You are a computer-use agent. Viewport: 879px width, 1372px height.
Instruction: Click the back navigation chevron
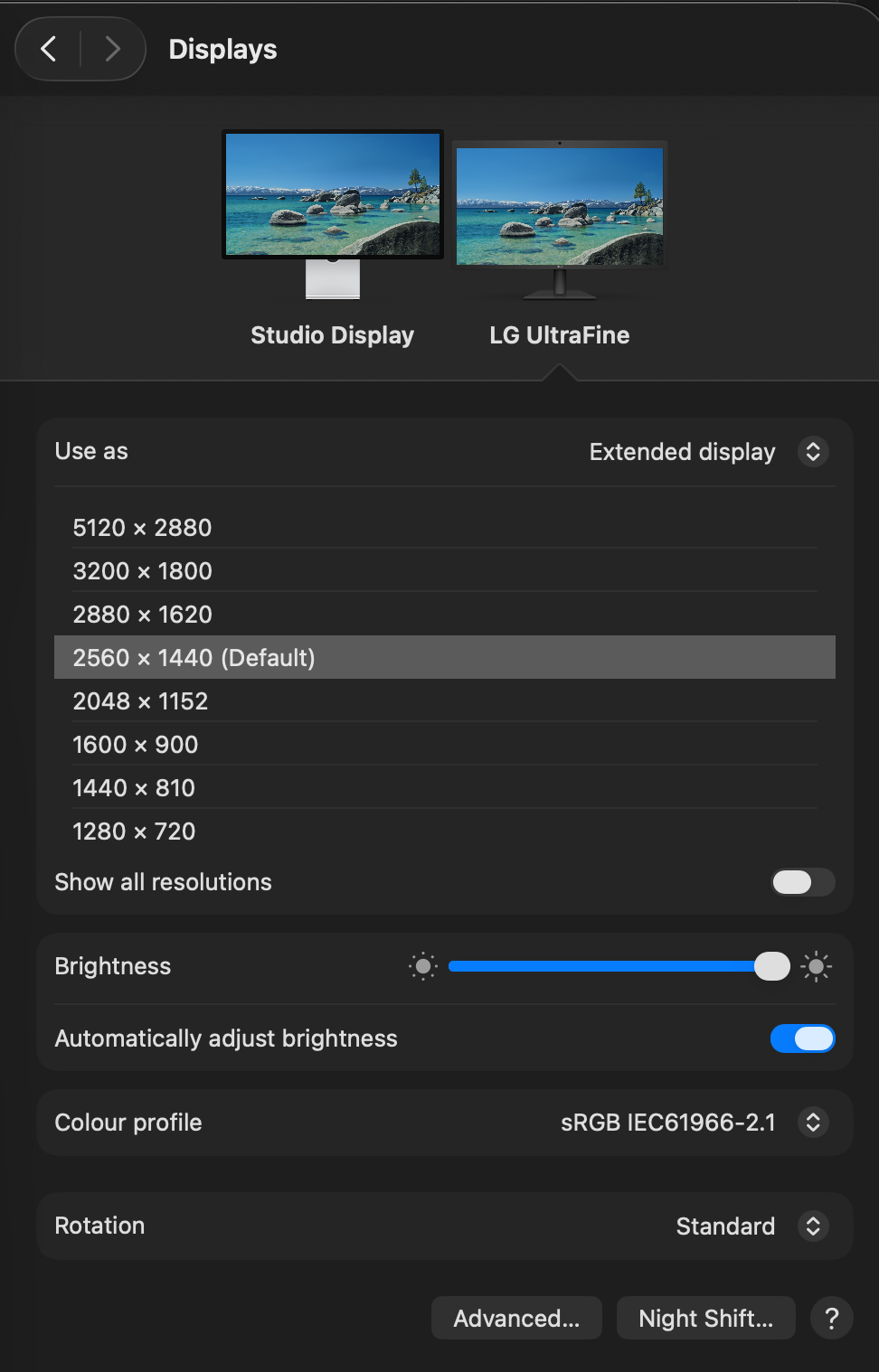(49, 49)
